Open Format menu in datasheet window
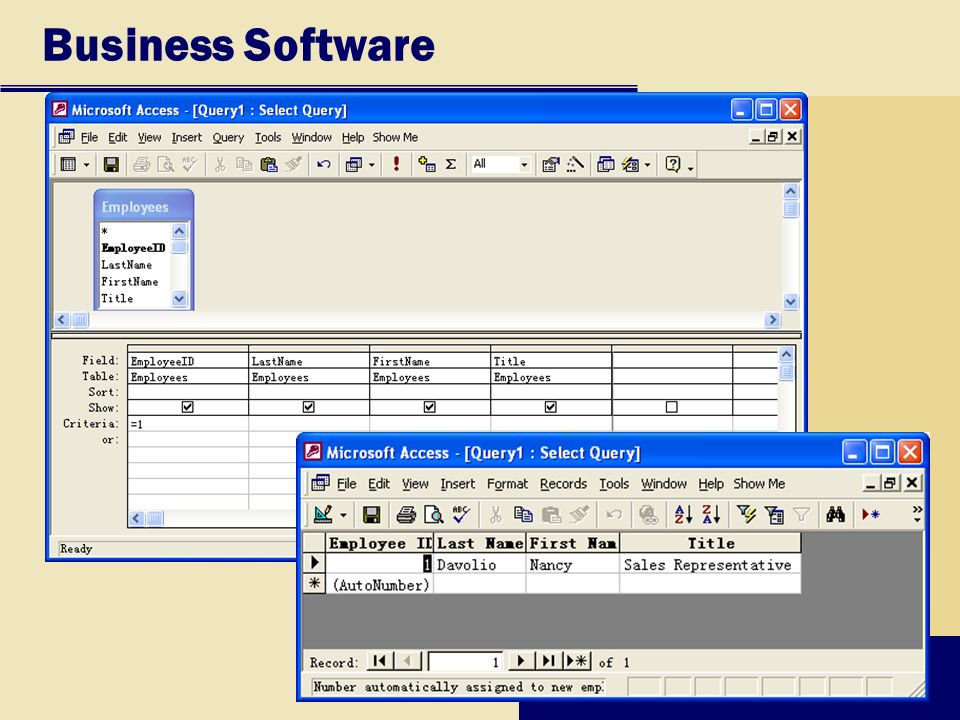Viewport: 960px width, 720px height. pyautogui.click(x=507, y=484)
